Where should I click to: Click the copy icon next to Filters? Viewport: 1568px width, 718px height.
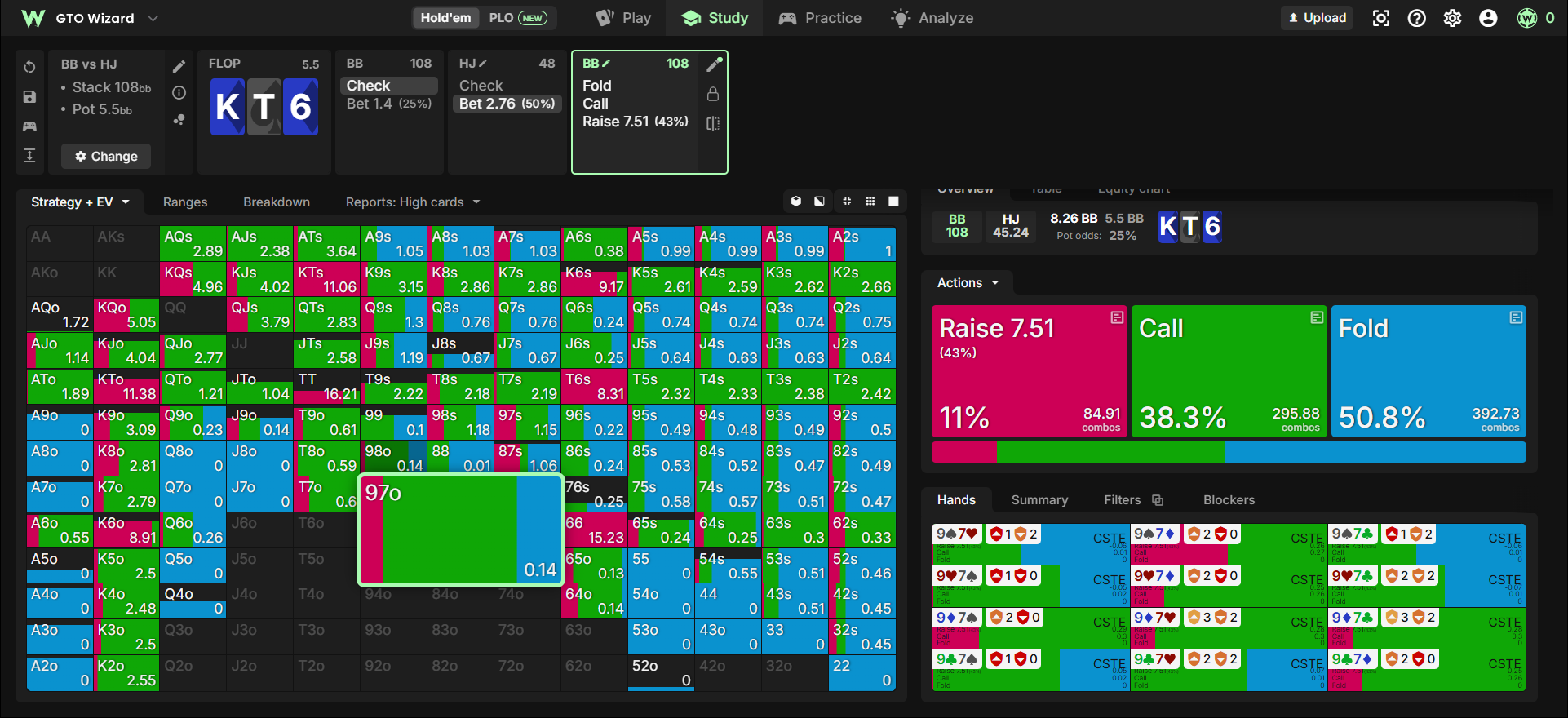click(1158, 500)
